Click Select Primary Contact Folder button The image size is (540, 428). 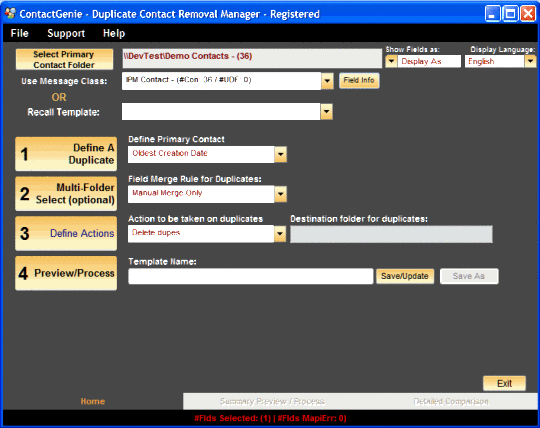point(64,59)
